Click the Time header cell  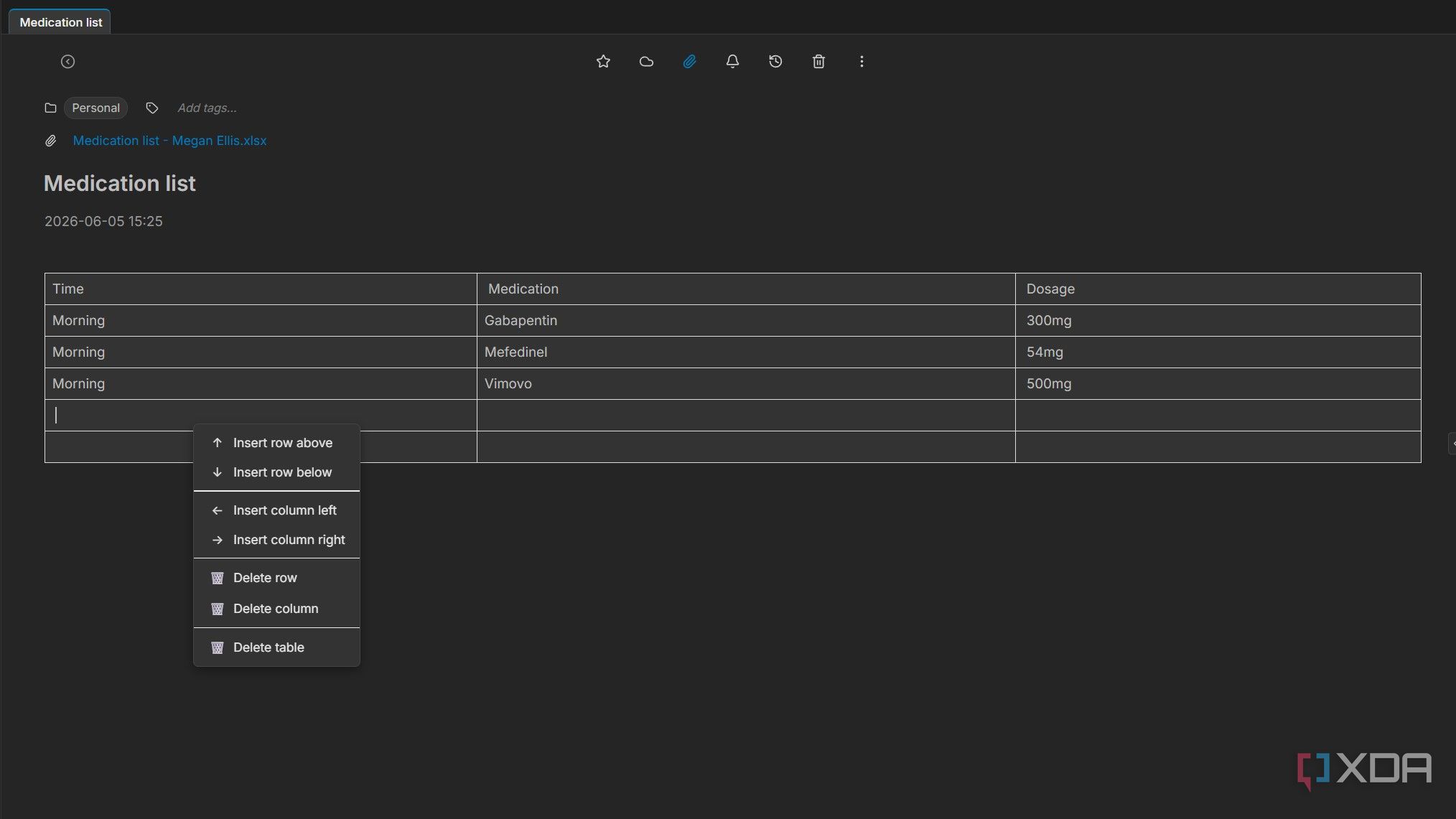[x=261, y=289]
